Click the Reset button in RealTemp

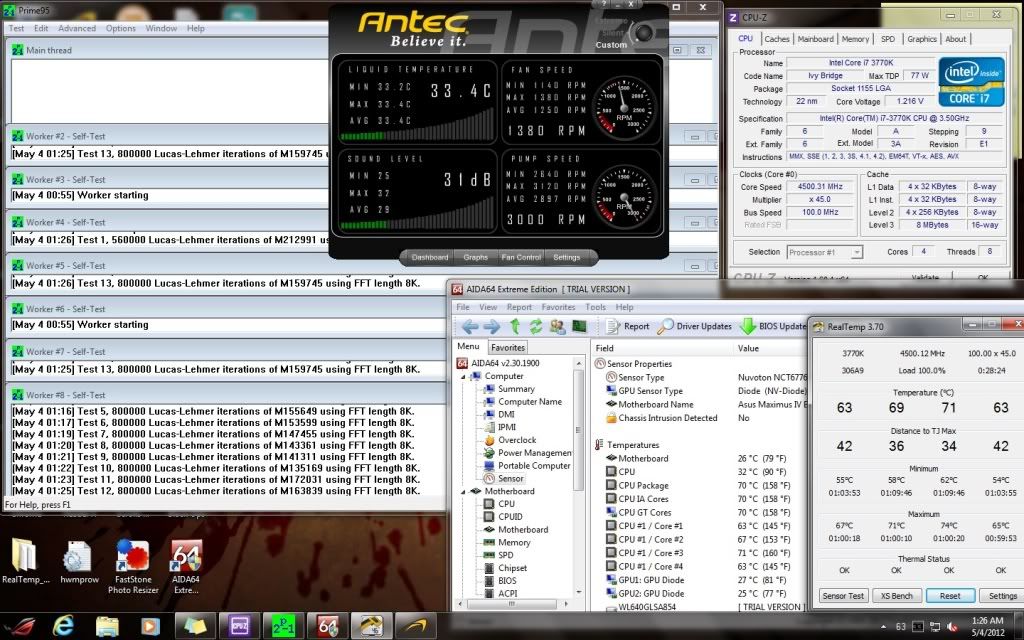950,596
